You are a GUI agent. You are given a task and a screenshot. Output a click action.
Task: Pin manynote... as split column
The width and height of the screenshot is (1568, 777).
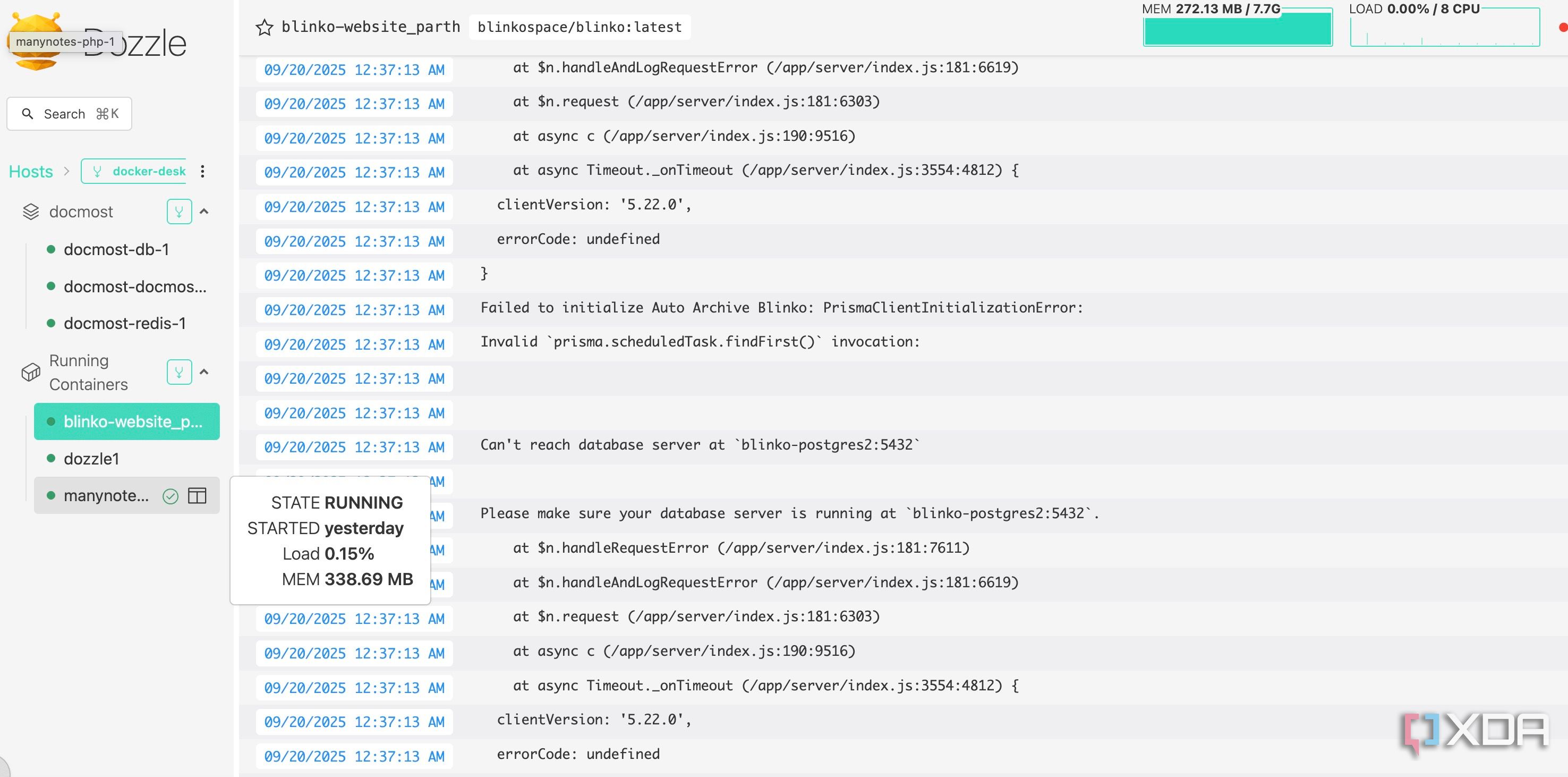point(197,496)
